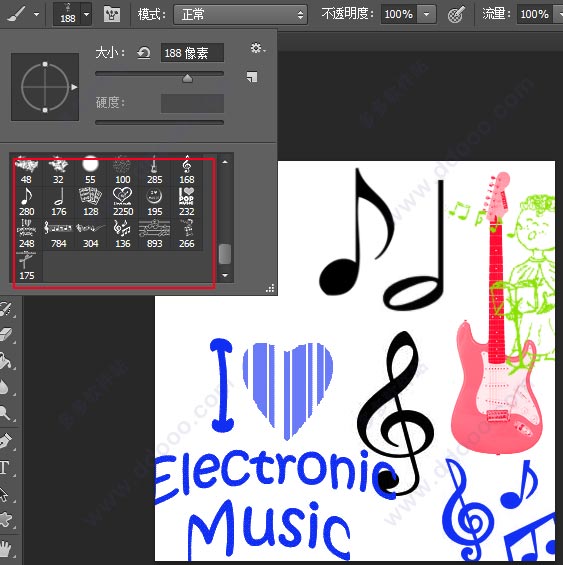Select the sheet music brush preset 128
This screenshot has height=565, width=563.
click(90, 202)
